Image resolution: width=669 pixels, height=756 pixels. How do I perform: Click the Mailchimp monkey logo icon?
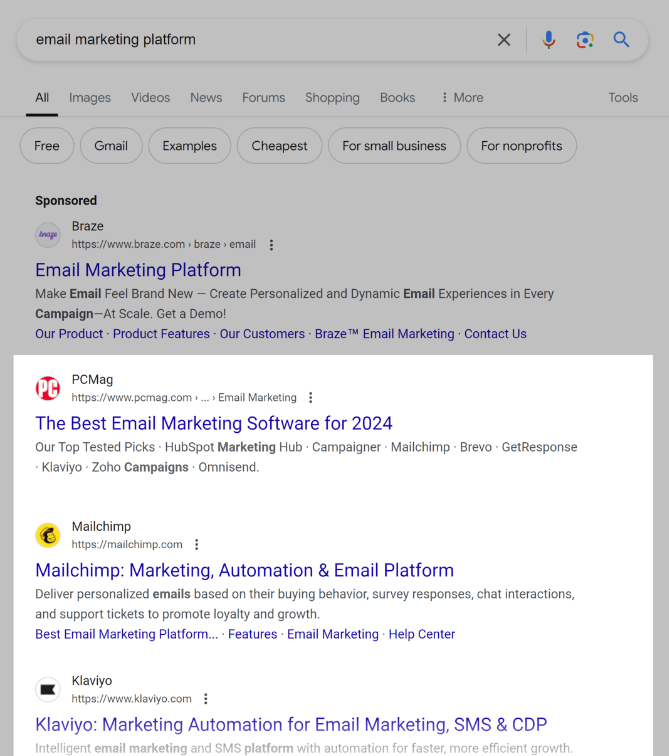coord(48,535)
